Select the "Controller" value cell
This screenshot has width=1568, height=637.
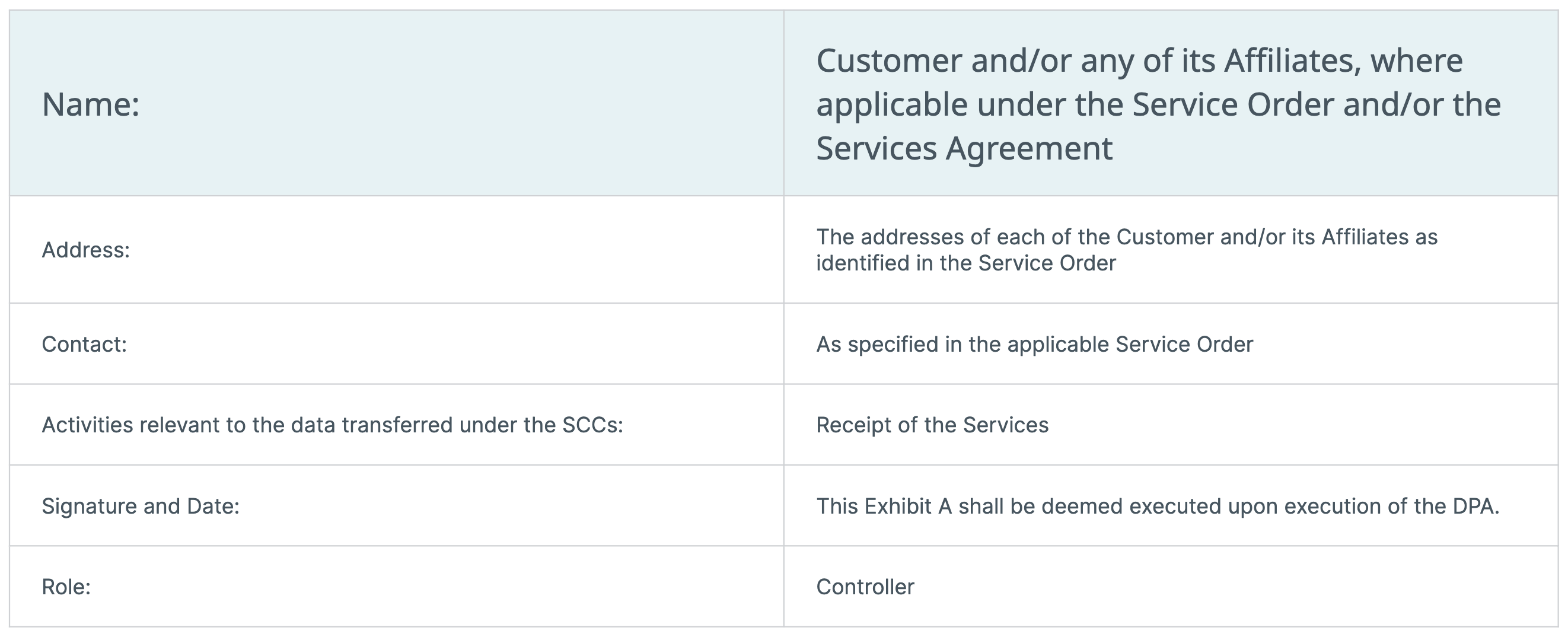(x=1171, y=587)
